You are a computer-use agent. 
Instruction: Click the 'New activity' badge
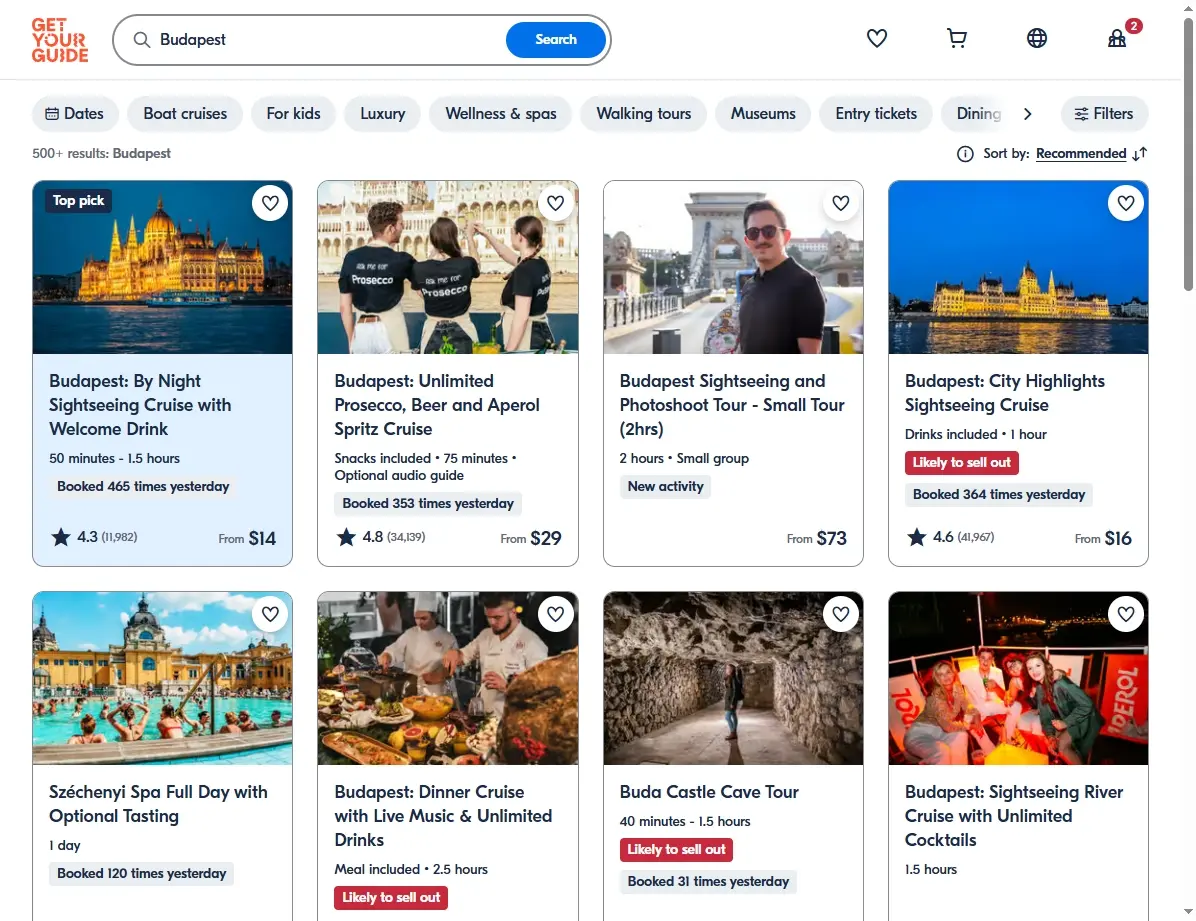coord(665,487)
